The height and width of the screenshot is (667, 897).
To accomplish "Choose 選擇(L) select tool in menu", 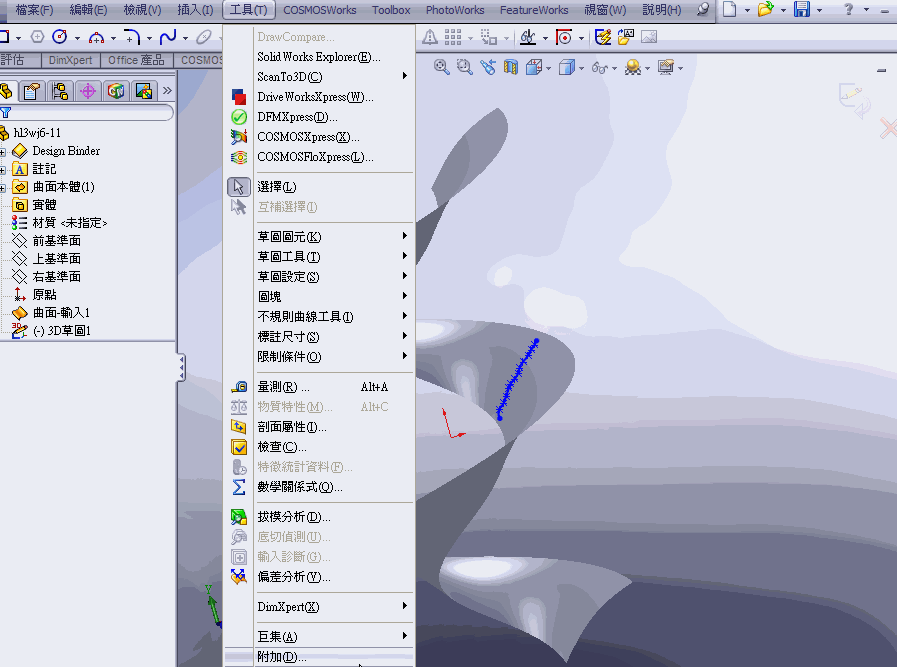I will pyautogui.click(x=319, y=186).
